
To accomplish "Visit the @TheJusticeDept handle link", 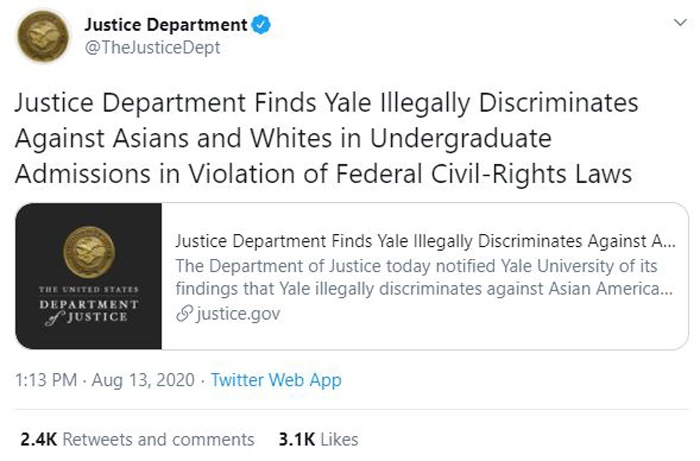I will tap(152, 48).
